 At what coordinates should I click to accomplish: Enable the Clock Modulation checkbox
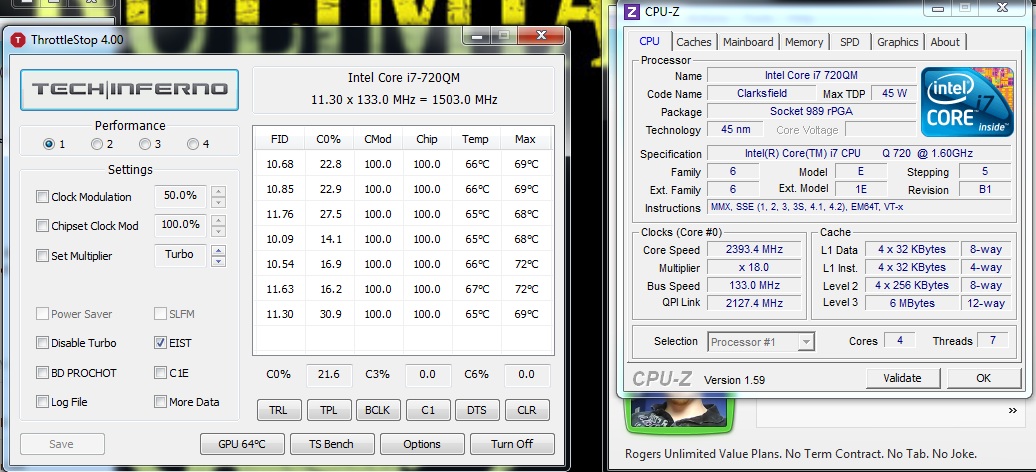point(42,197)
